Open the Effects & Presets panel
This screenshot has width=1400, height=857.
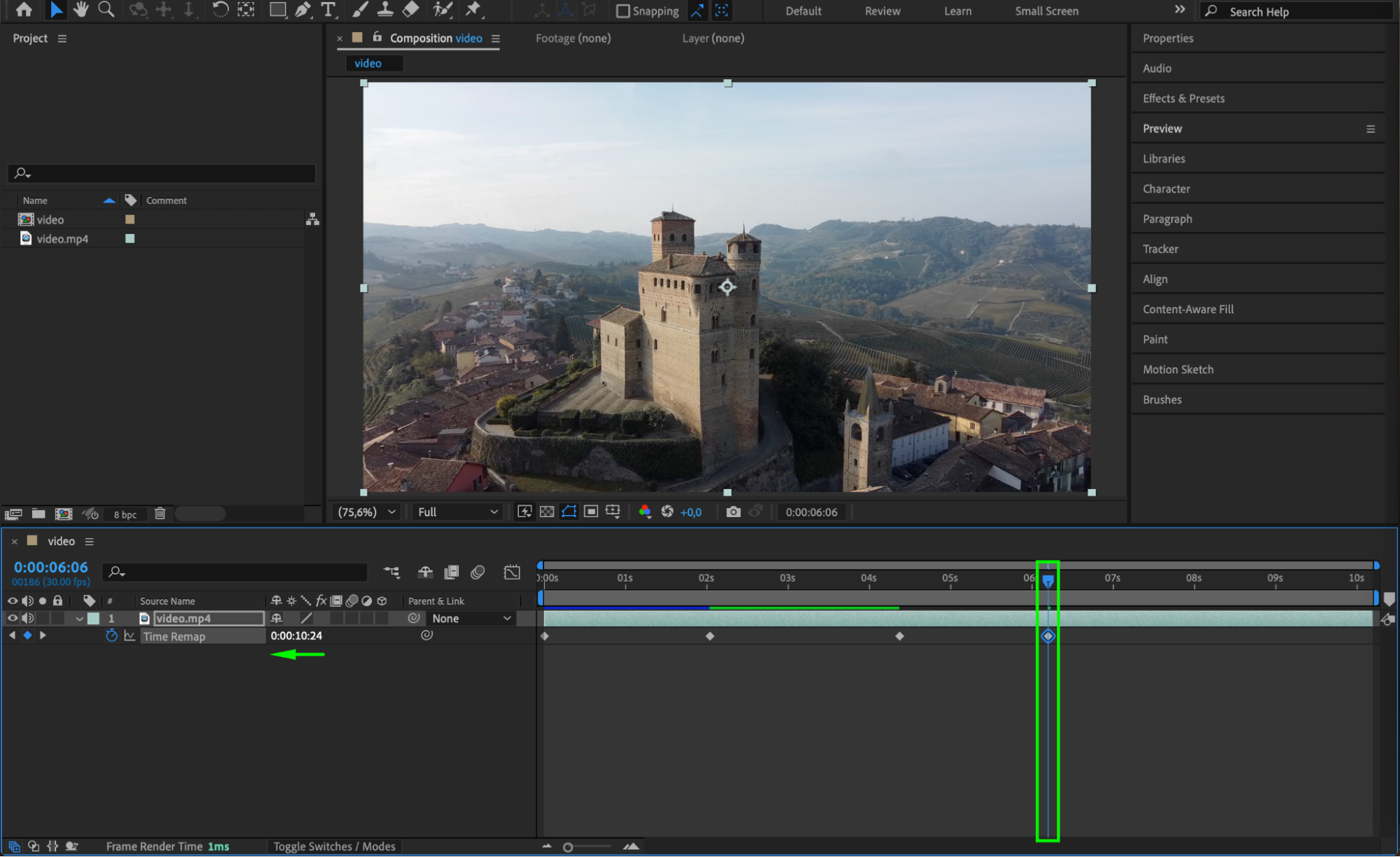pyautogui.click(x=1183, y=98)
